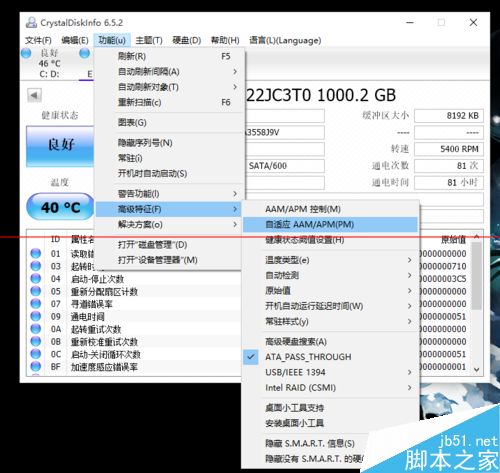Screen dimensions: 500x473
Task: Click the blue status orb for attribute BF
Action: click(36, 366)
